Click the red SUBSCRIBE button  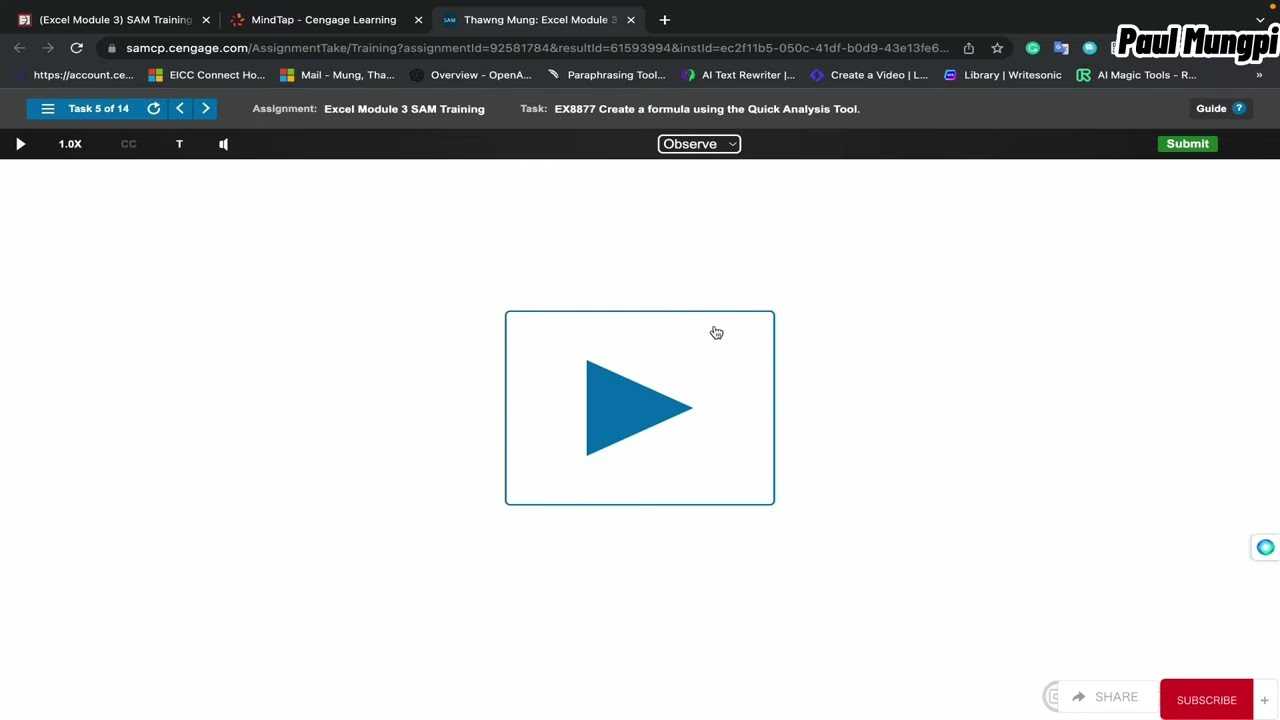(1206, 700)
